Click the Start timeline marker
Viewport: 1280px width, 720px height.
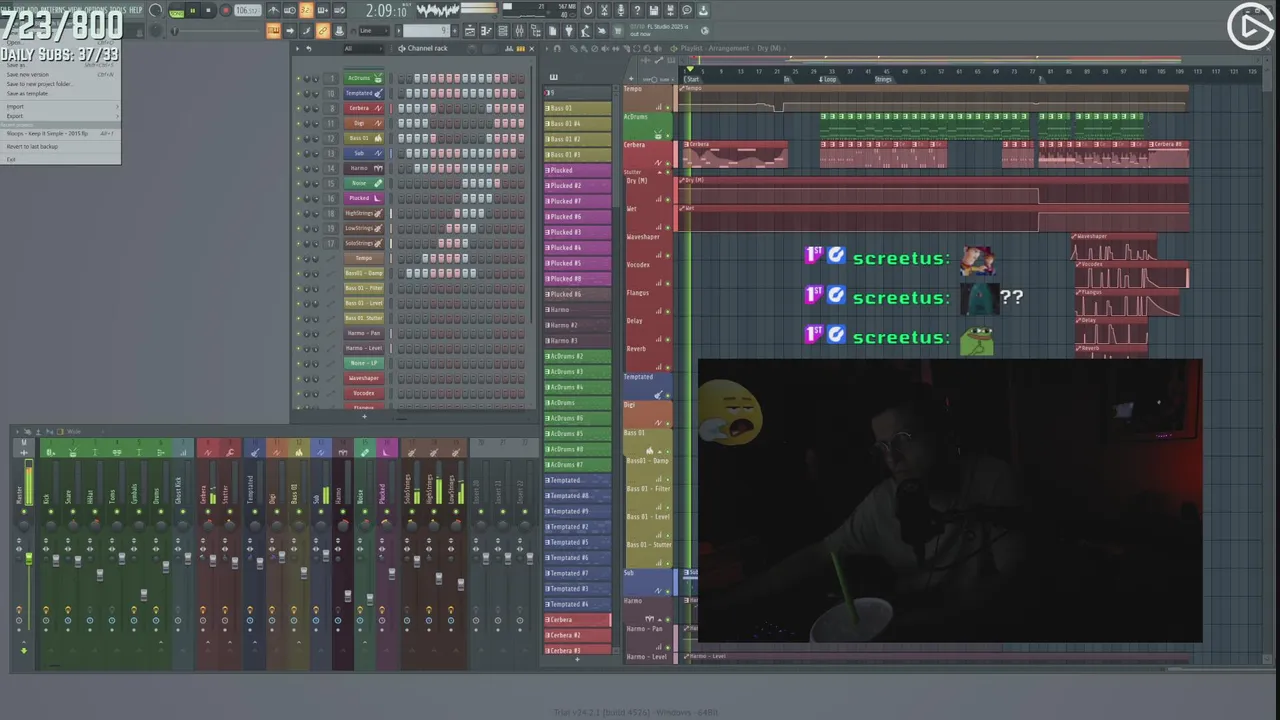coord(692,79)
